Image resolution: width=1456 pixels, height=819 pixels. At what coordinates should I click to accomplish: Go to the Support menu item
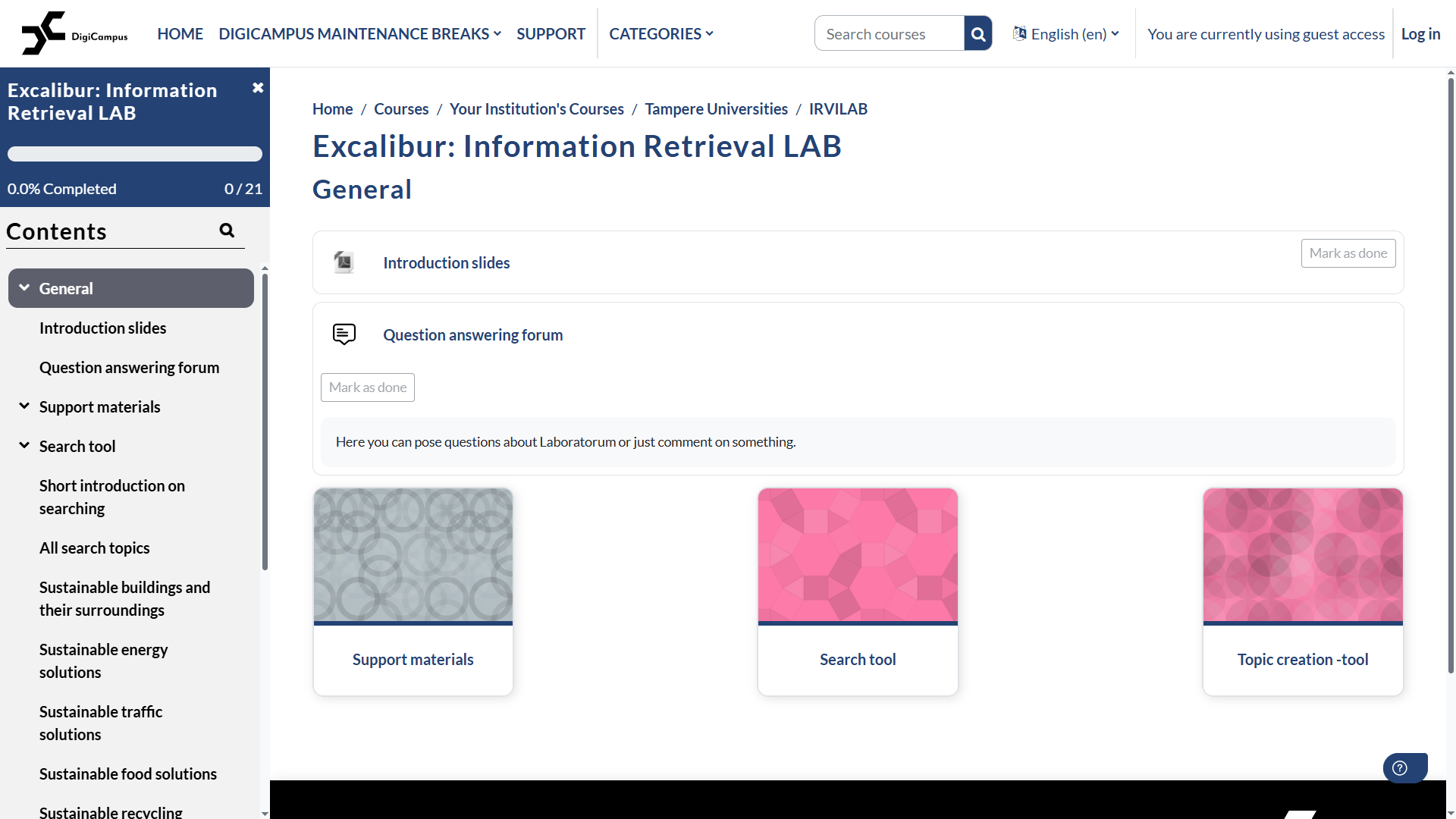551,33
